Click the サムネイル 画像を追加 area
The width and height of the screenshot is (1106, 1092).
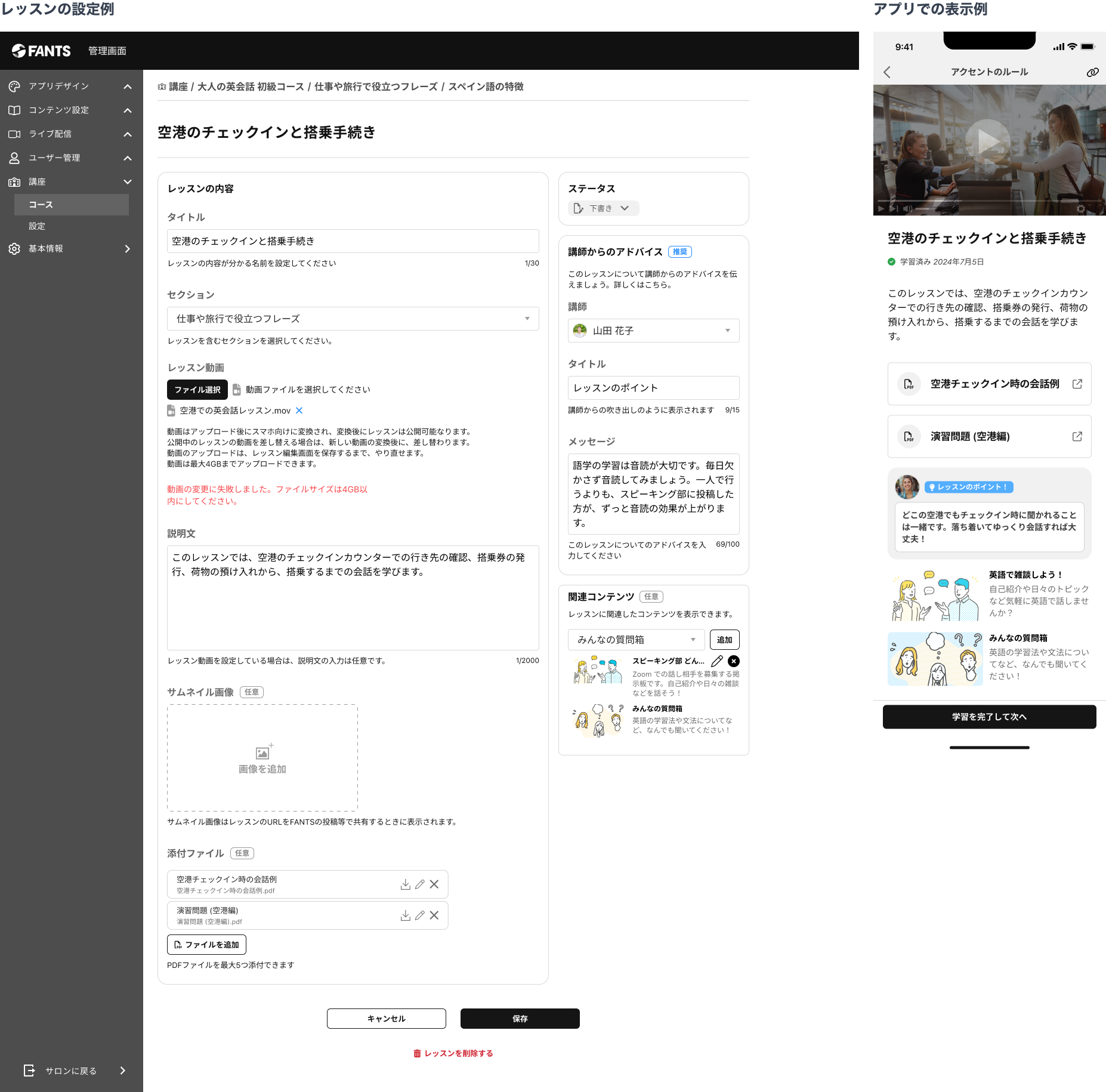coord(262,758)
